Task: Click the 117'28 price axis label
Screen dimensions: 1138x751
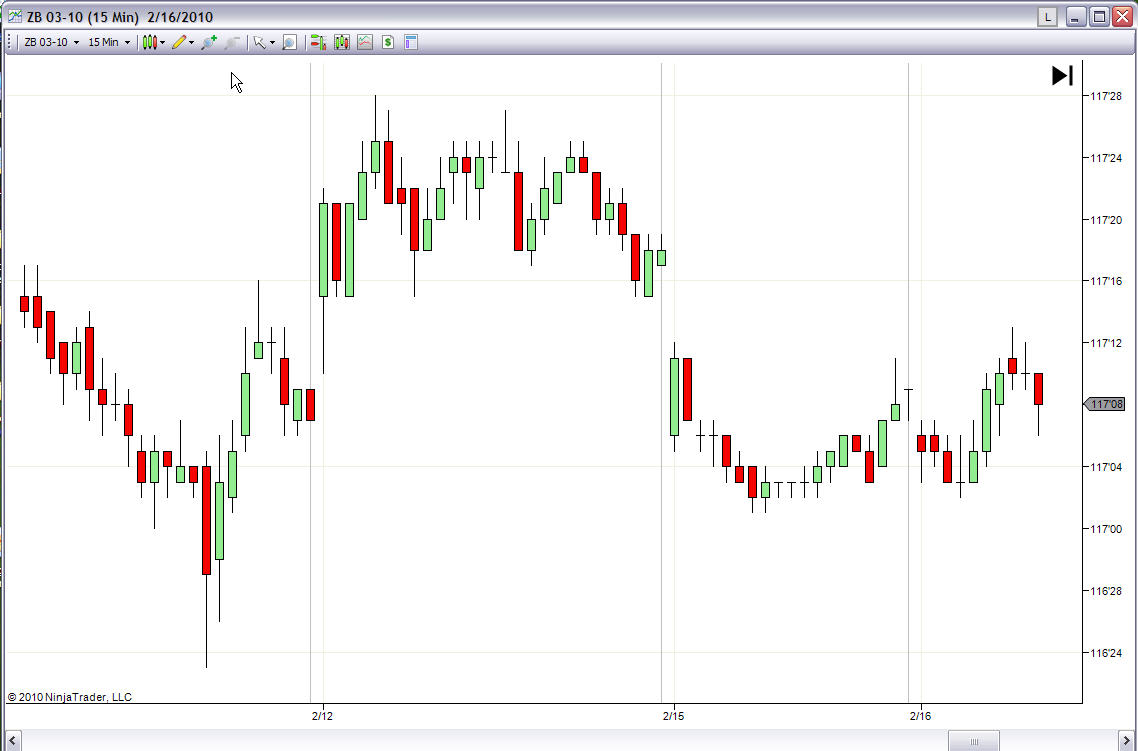Action: coord(1106,96)
